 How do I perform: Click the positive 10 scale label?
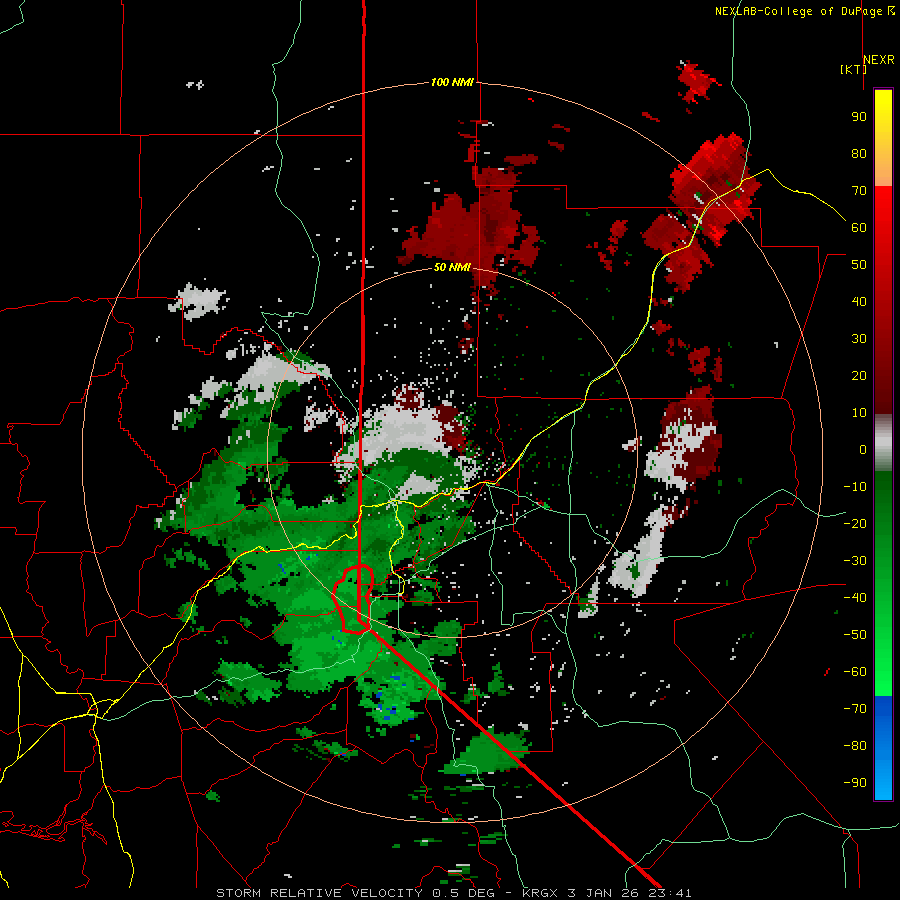859,413
